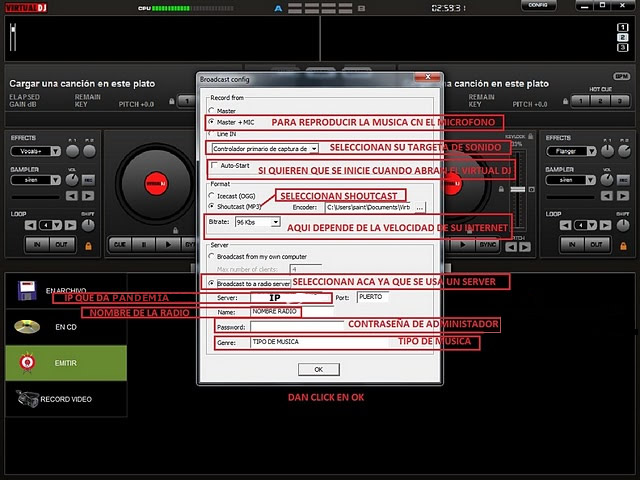Screen dimensions: 640x480
Task: Open the RECORD VIDEO option
Action: (66, 399)
